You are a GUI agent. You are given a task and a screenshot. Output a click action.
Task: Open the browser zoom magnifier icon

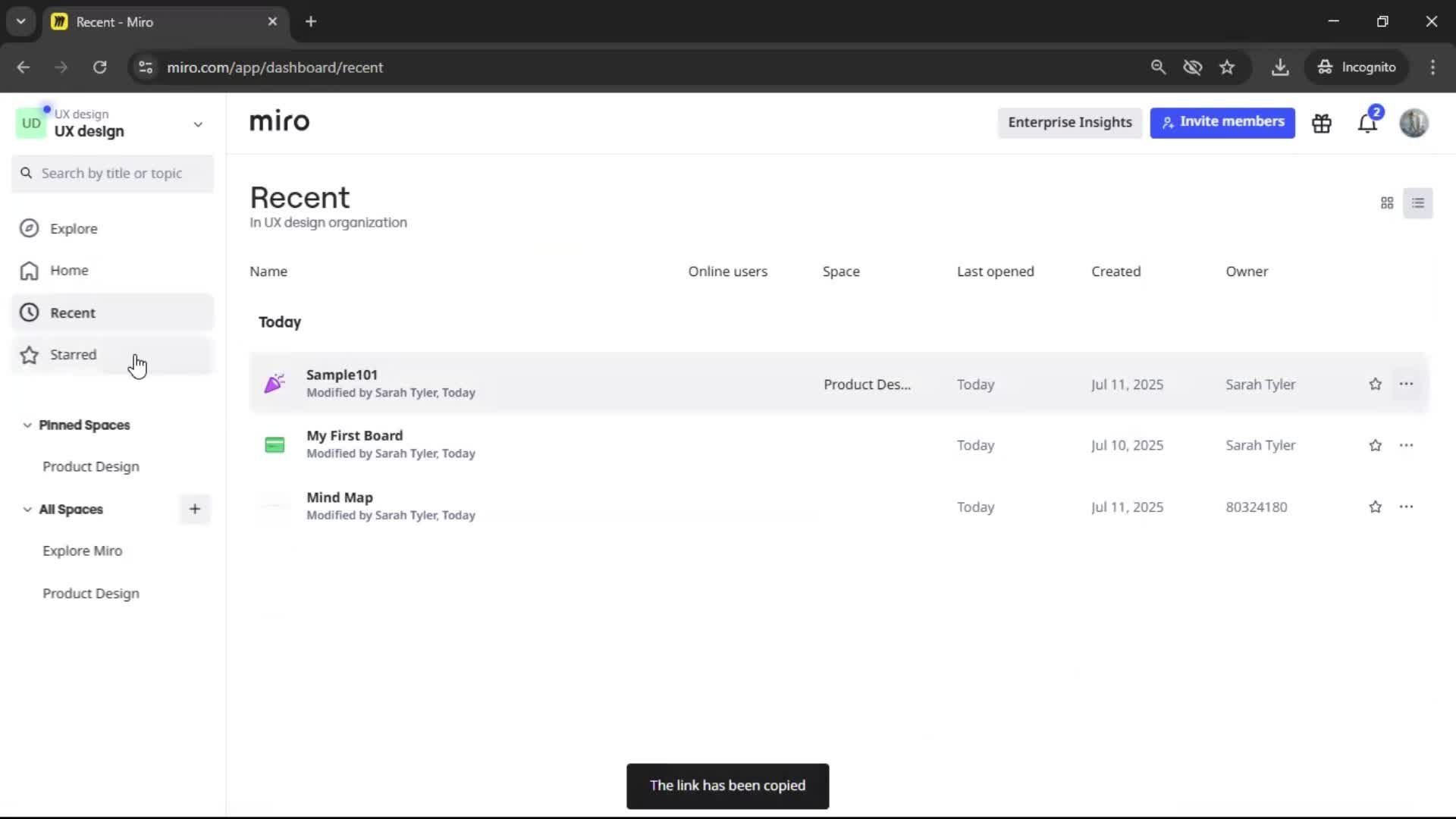[1158, 67]
